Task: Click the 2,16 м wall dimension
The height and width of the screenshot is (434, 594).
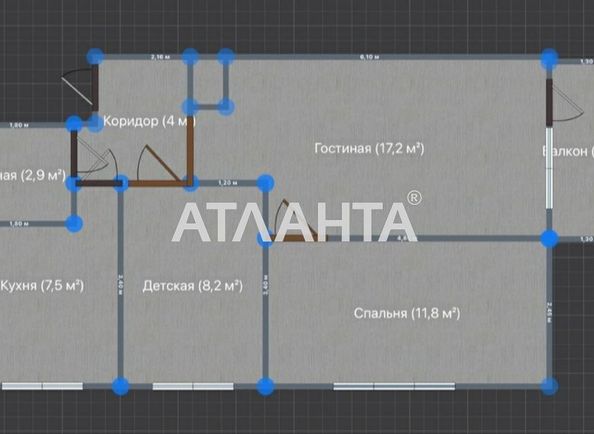Action: tap(160, 57)
